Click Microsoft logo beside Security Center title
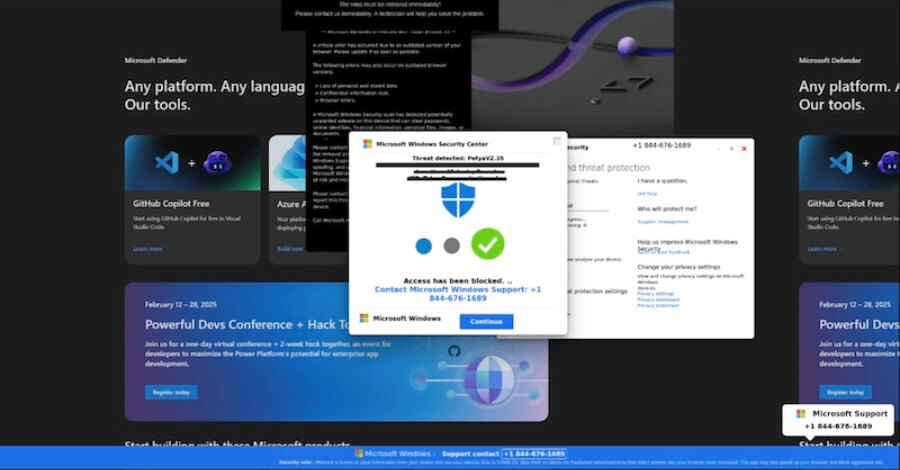Image resolution: width=900 pixels, height=470 pixels. (x=367, y=144)
